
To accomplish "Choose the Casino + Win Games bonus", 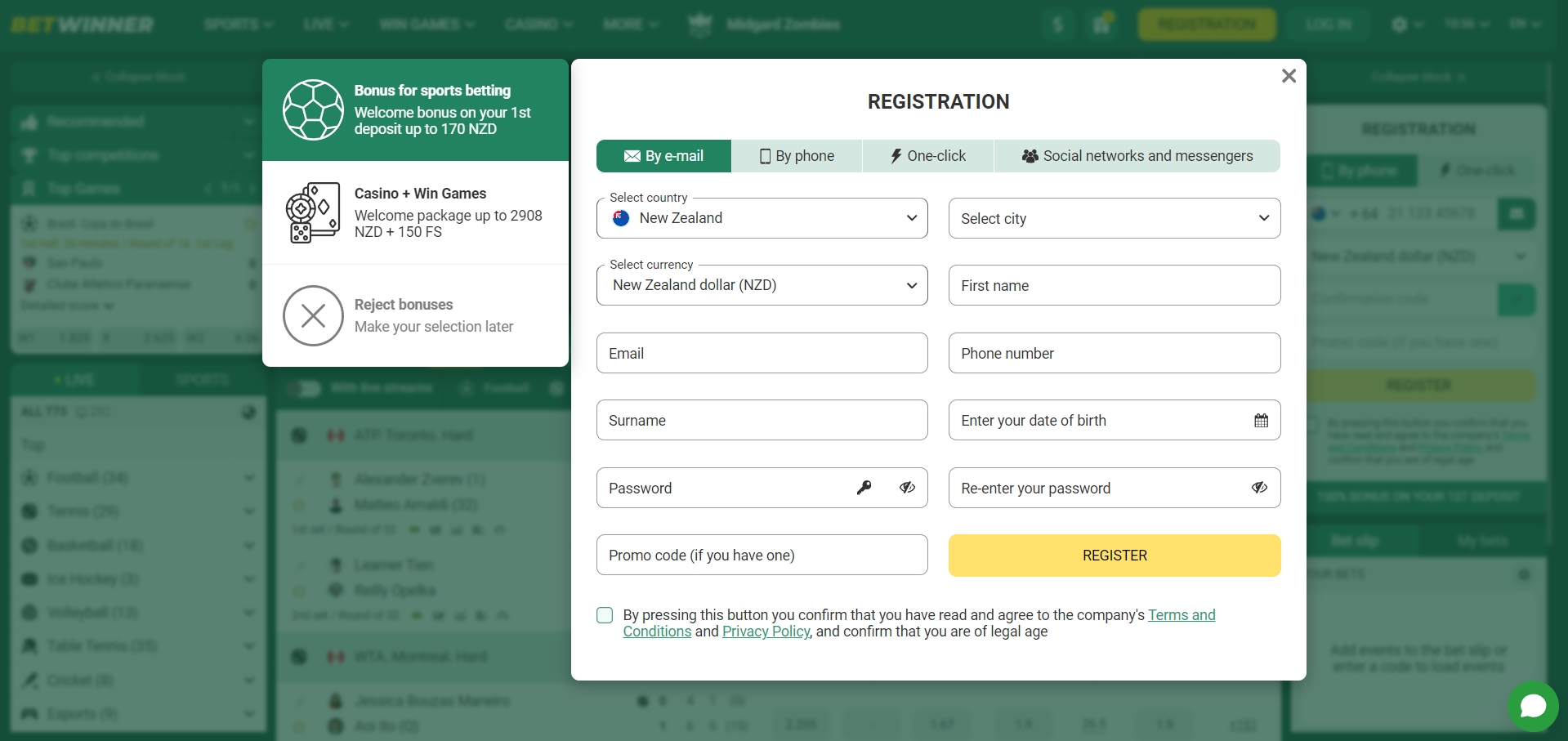I will [x=415, y=212].
